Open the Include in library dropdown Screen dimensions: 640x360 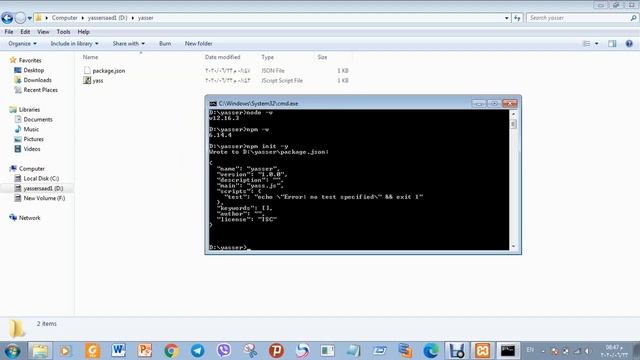click(74, 43)
